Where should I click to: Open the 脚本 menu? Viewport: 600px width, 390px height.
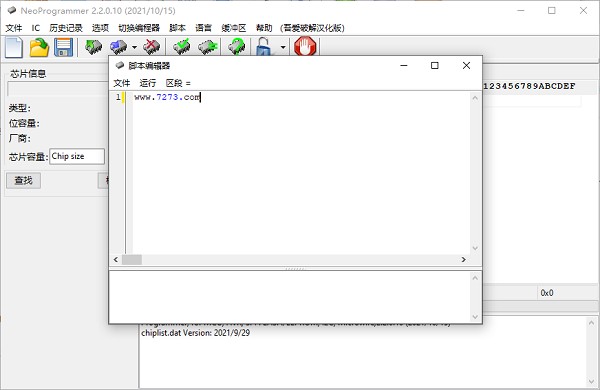178,28
